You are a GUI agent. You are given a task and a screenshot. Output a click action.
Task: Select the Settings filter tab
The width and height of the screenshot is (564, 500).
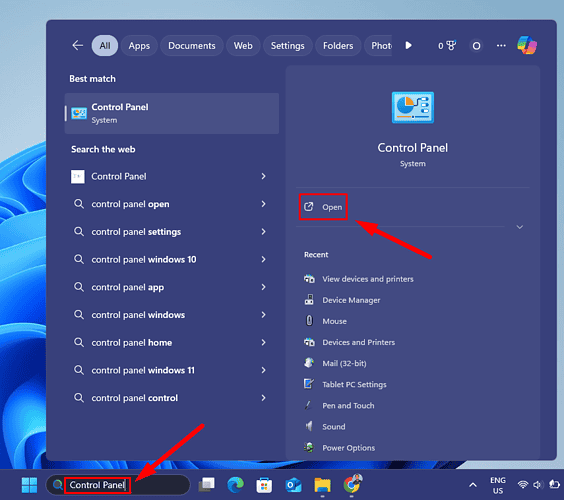pos(287,46)
